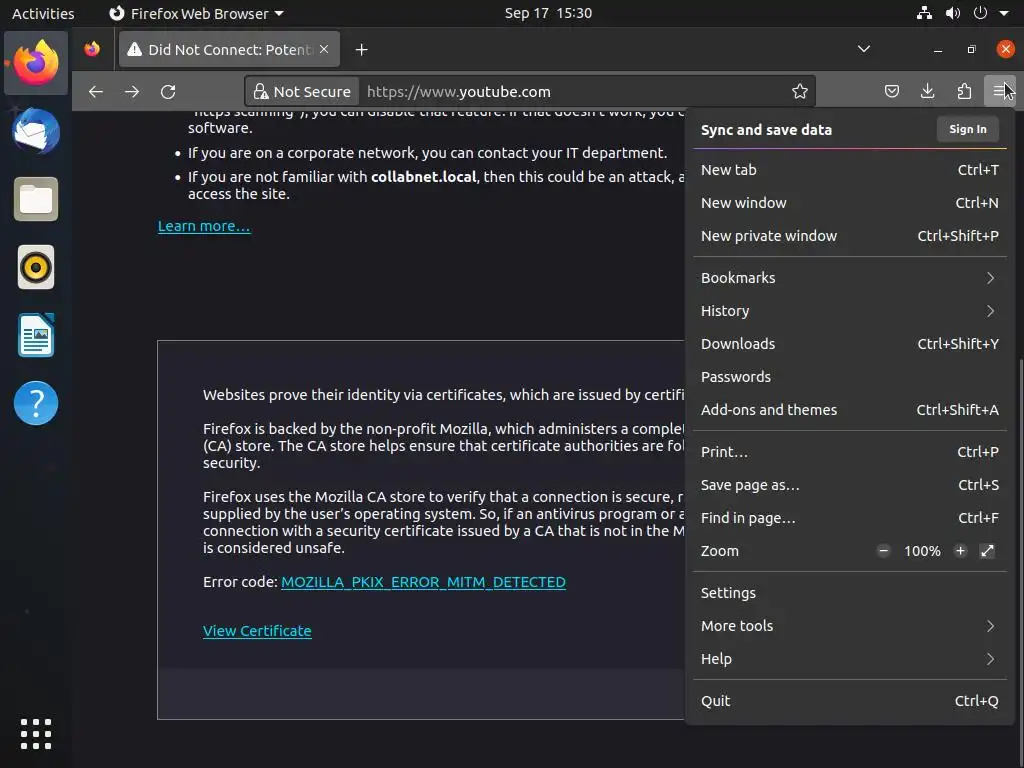The height and width of the screenshot is (768, 1024).
Task: Choose Print… from the menu
Action: (x=850, y=452)
